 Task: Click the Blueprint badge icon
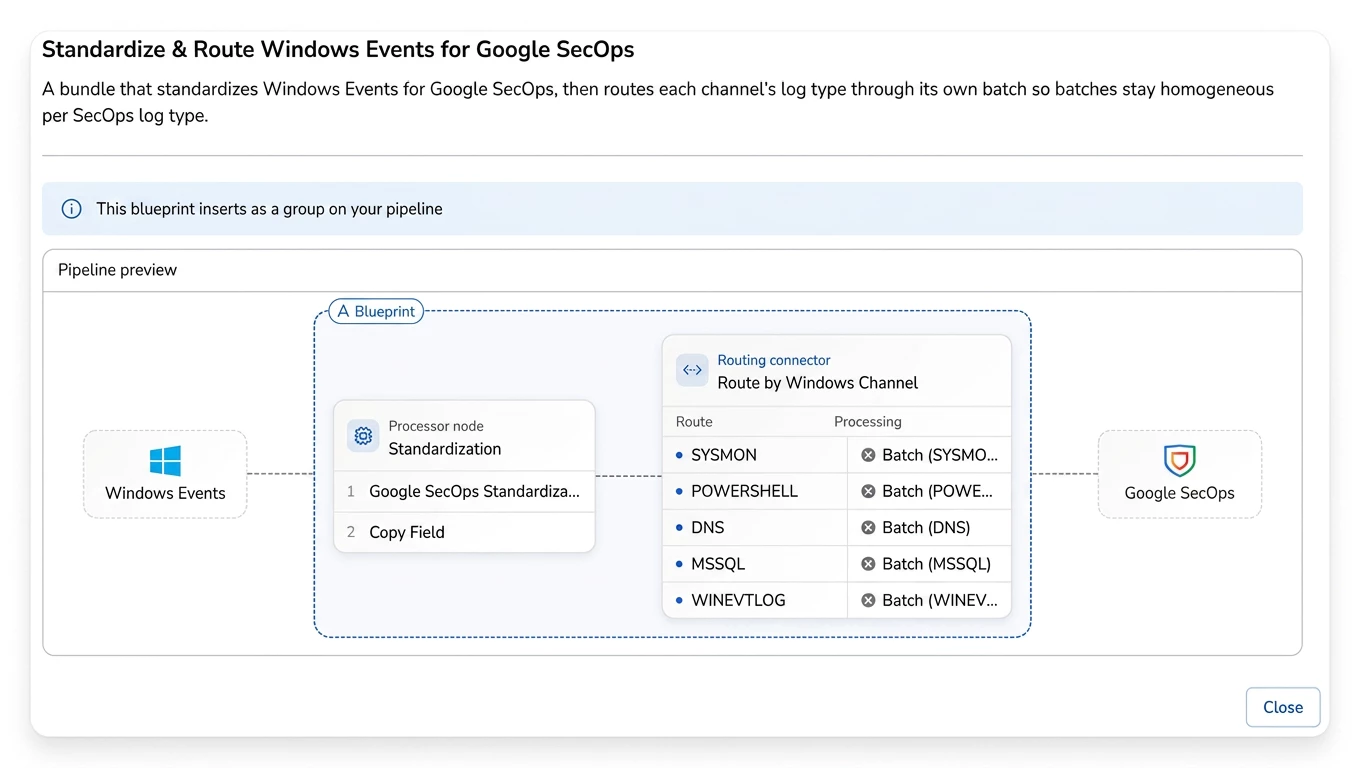click(343, 311)
